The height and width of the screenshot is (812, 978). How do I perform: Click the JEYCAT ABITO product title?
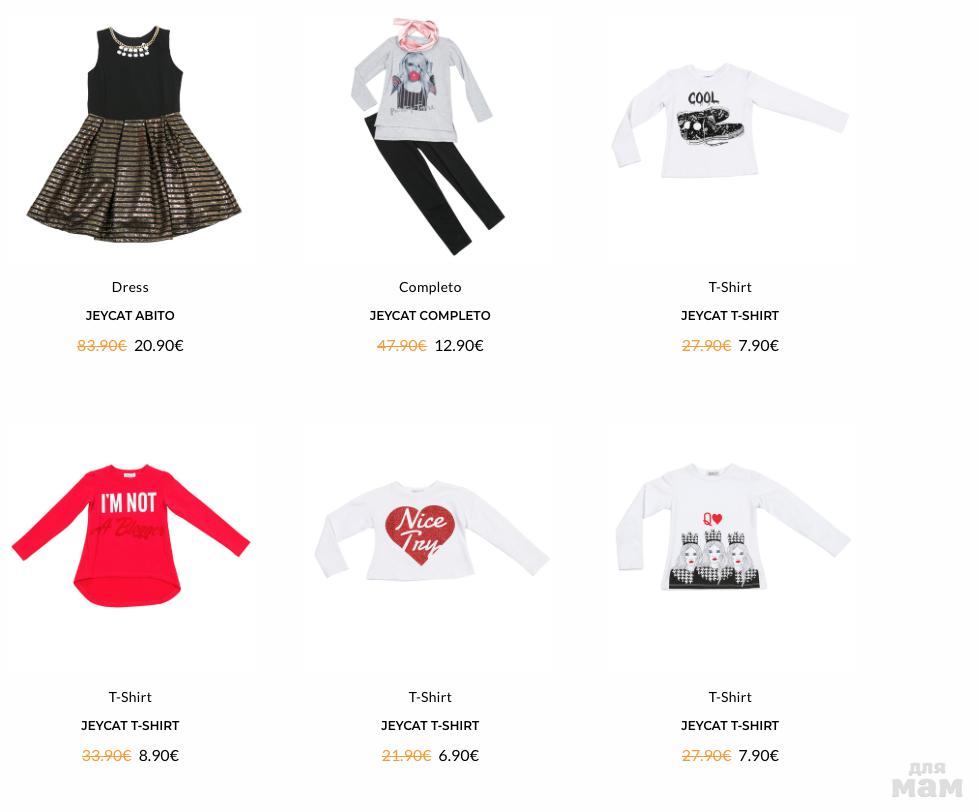[x=130, y=316]
